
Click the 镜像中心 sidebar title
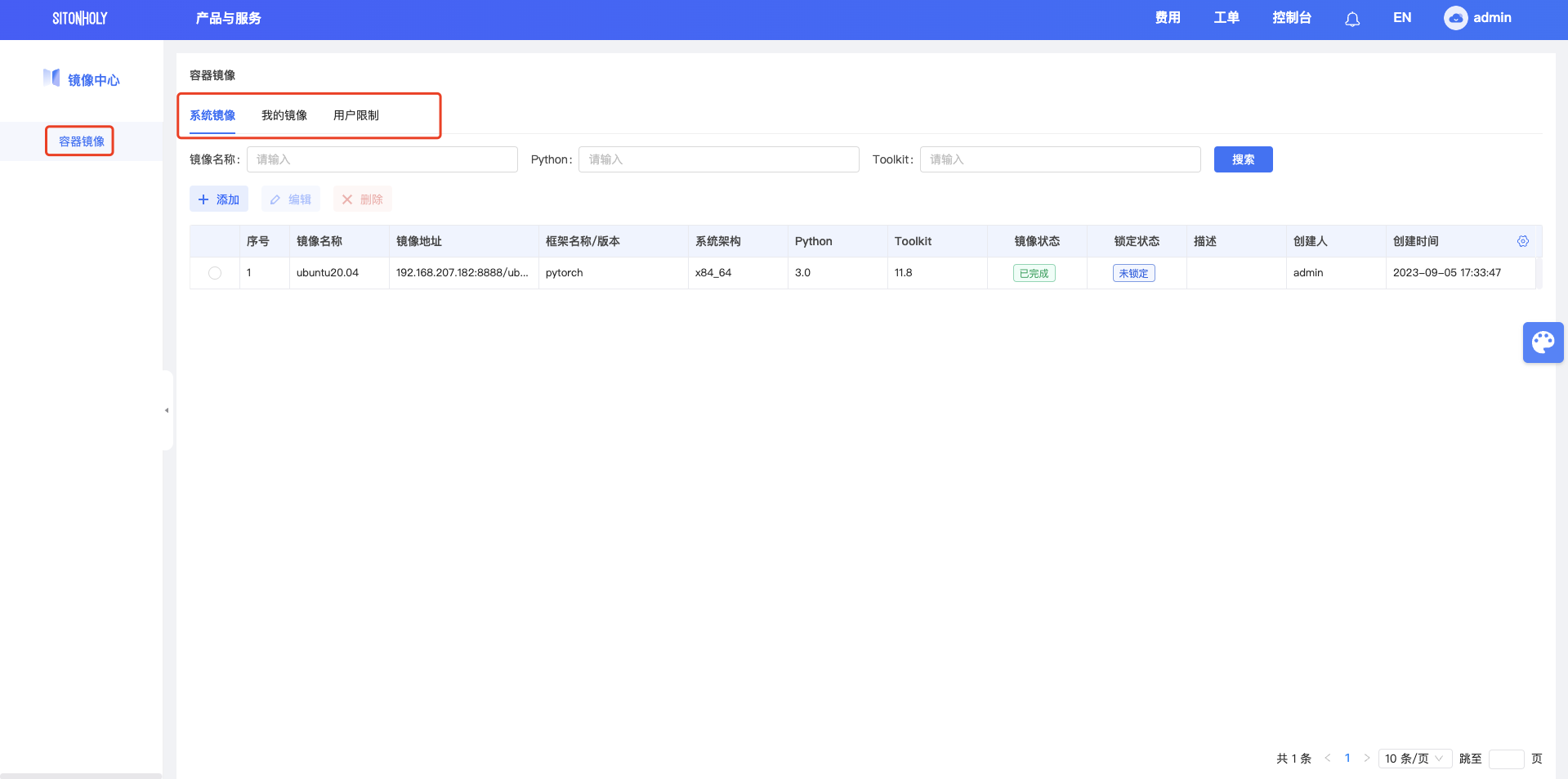click(94, 80)
